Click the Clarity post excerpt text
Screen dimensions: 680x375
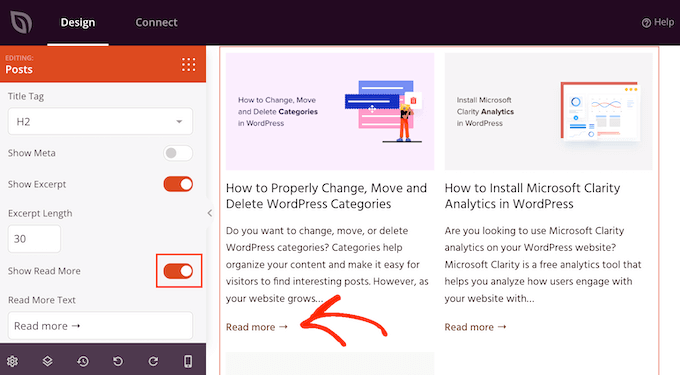543,264
